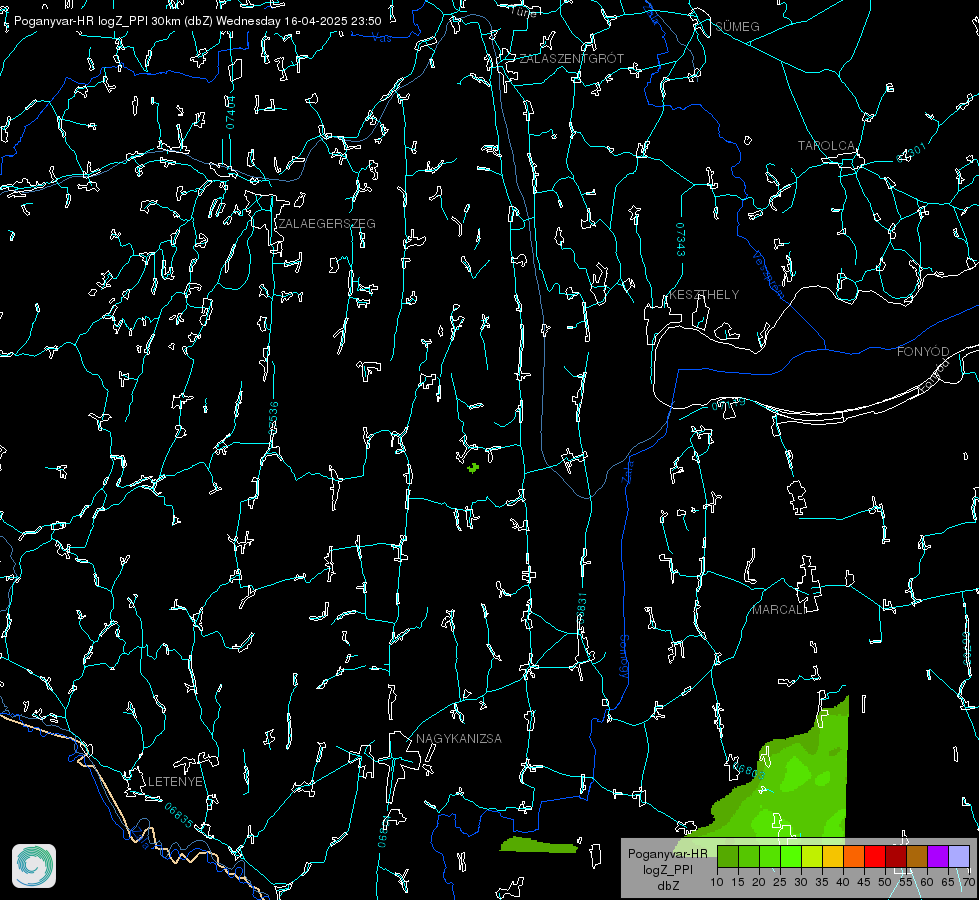Click the SÜMEG city label
The height and width of the screenshot is (900, 979).
click(x=737, y=26)
